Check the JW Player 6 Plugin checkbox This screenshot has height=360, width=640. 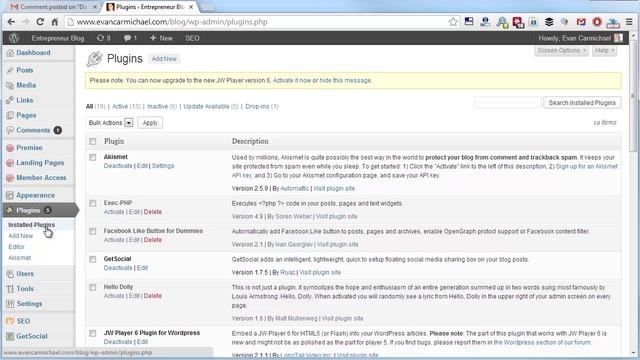93,333
